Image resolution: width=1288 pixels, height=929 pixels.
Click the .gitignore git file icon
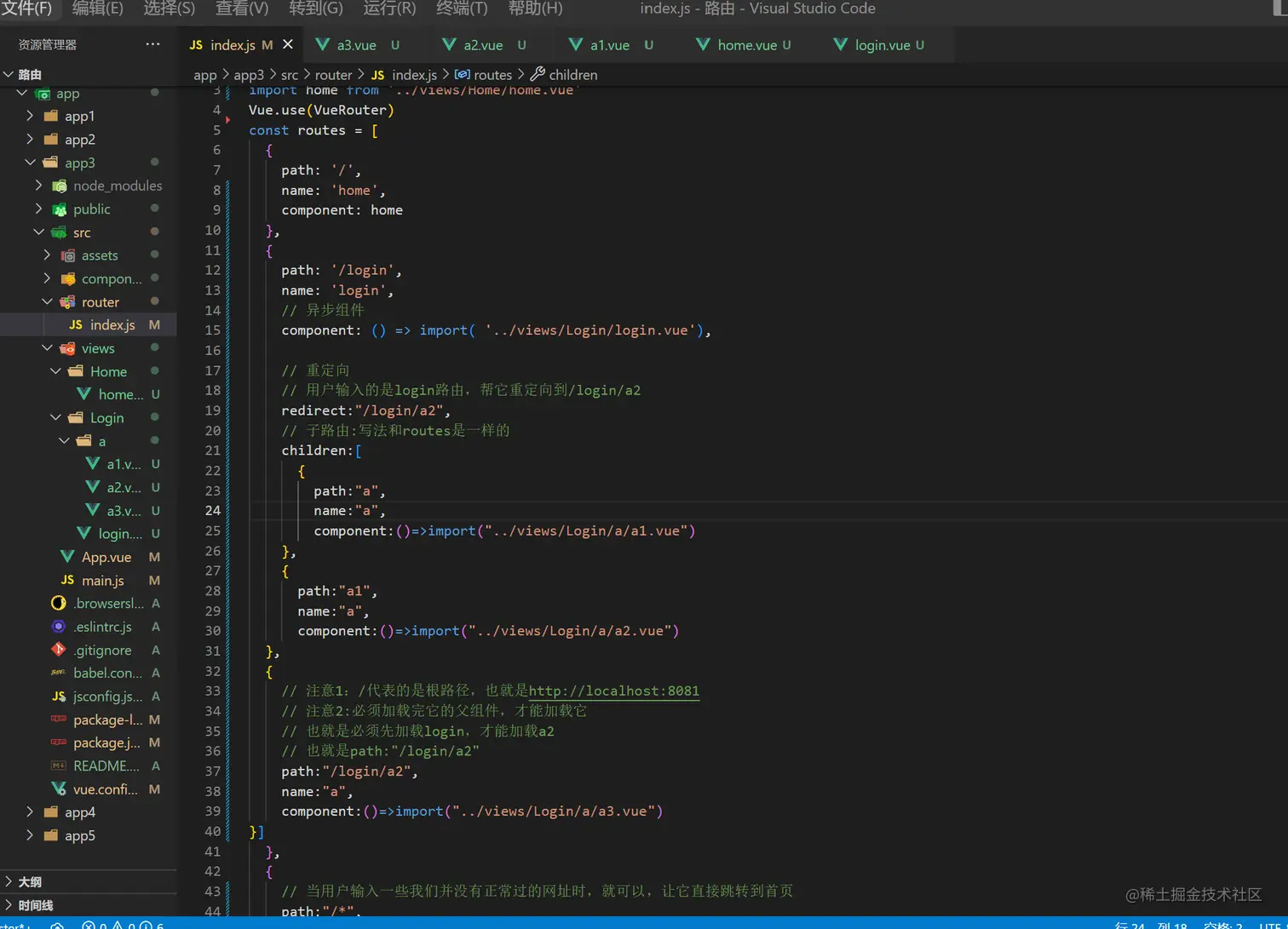click(58, 650)
